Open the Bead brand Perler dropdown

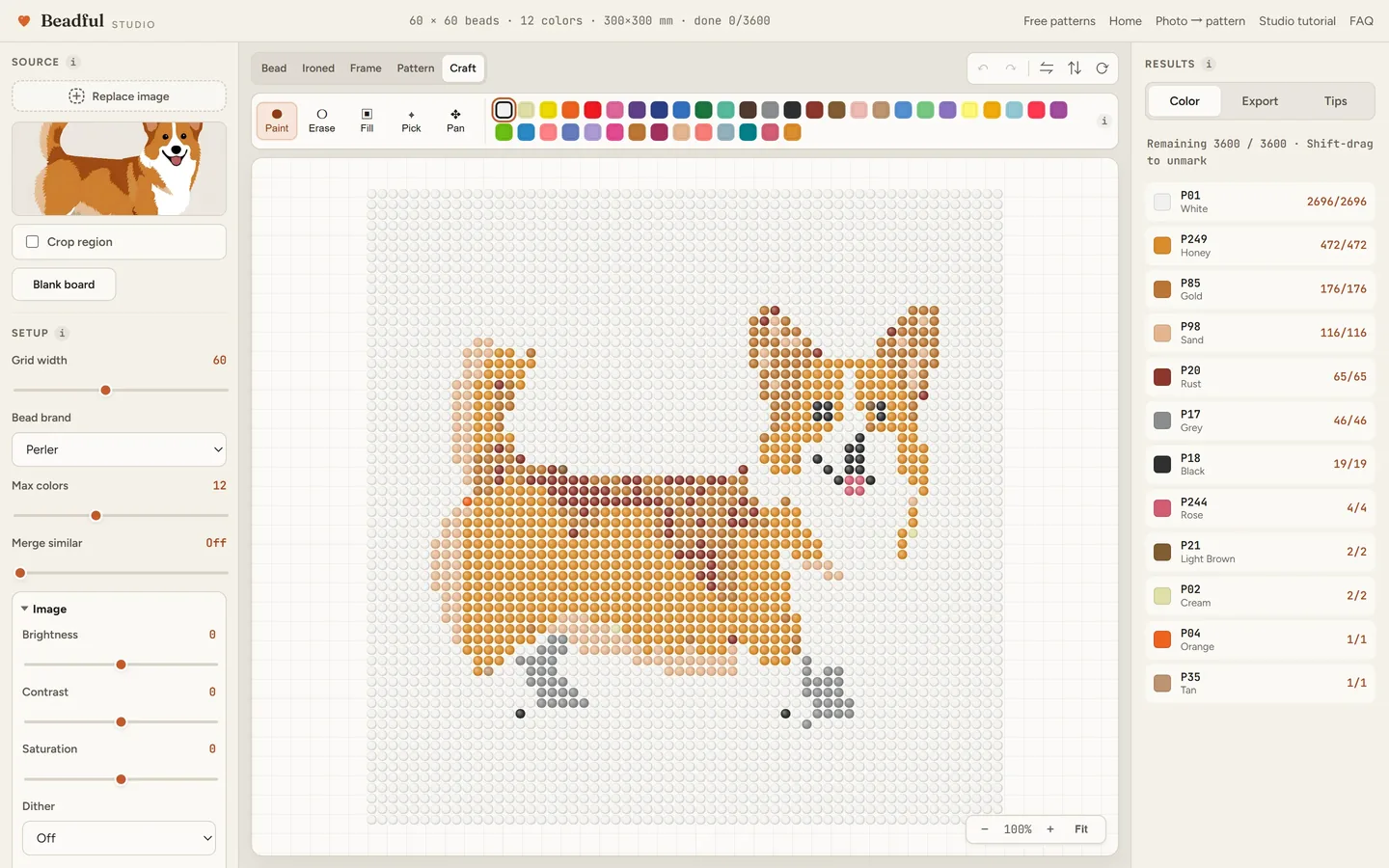click(x=119, y=449)
